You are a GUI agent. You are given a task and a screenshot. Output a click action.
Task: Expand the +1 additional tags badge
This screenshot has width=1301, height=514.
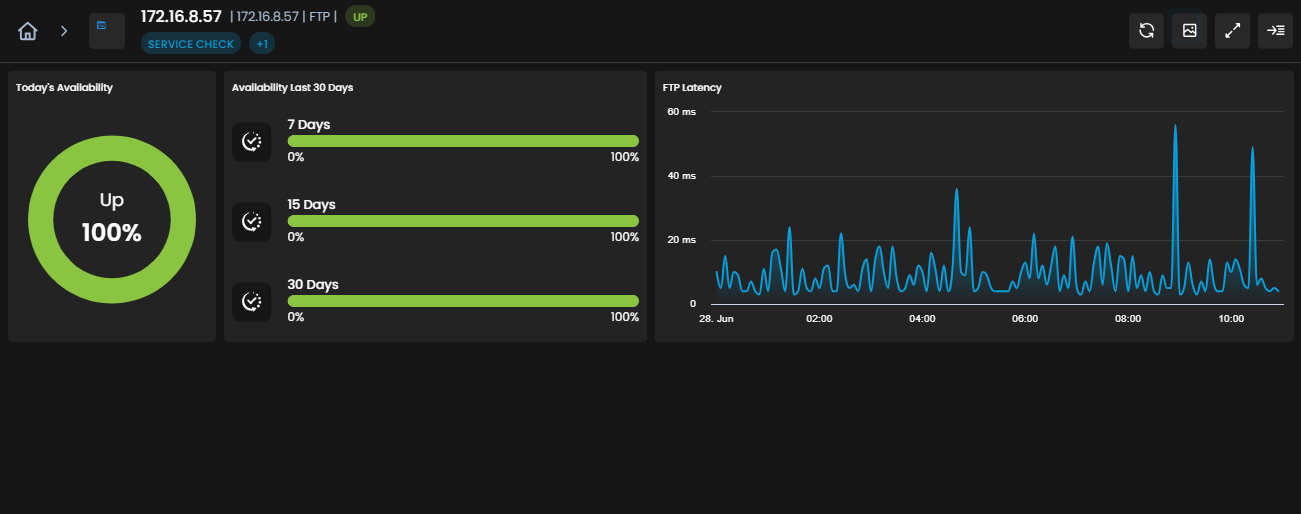(x=262, y=44)
